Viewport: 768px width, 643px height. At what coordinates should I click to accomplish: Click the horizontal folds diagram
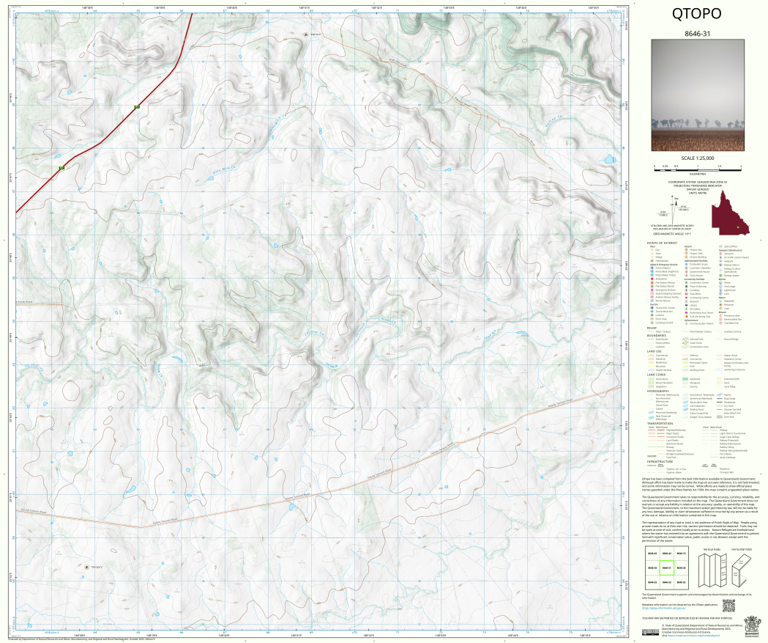coord(741,571)
